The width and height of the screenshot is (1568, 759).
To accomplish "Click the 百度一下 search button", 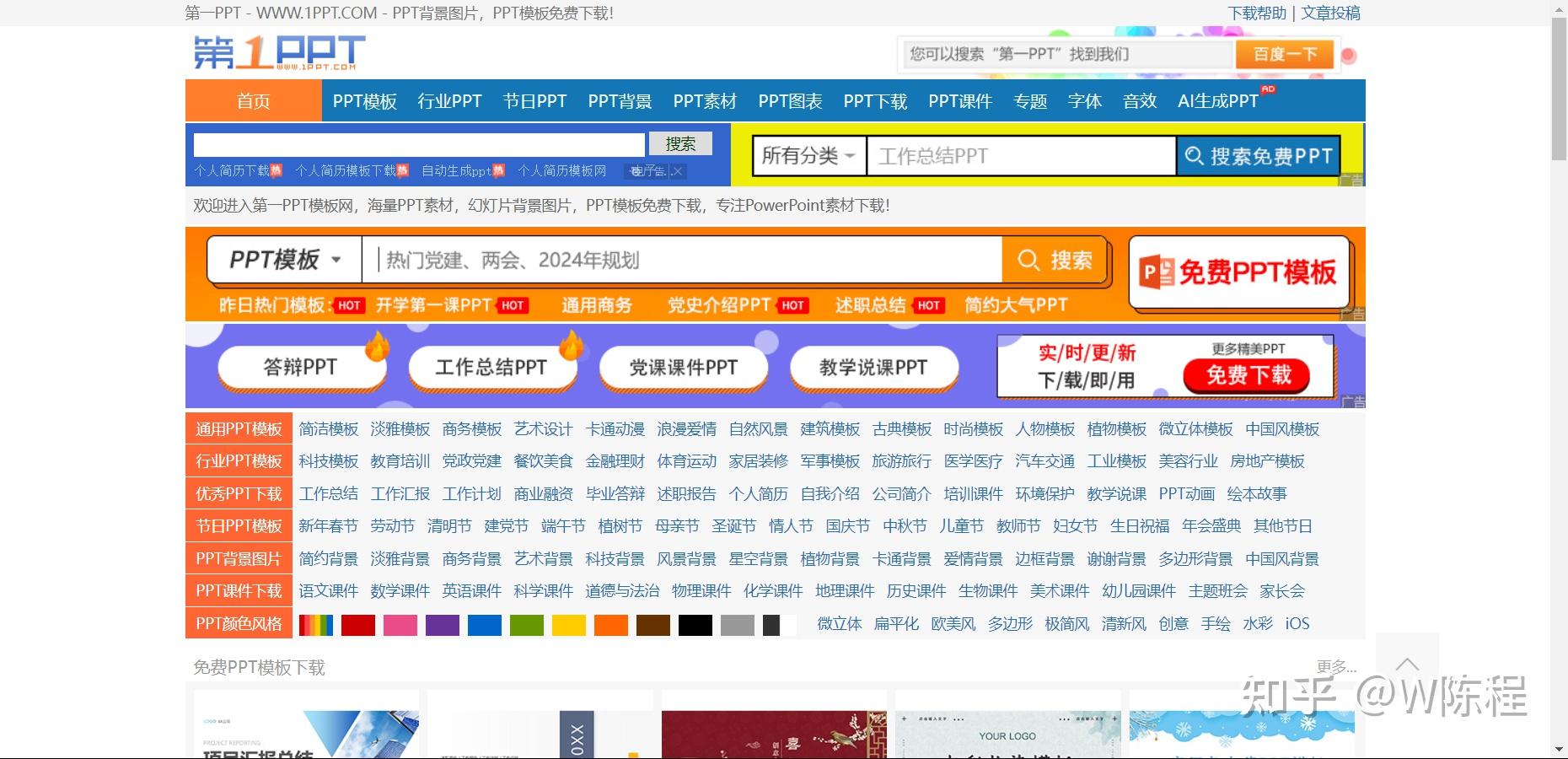I will pyautogui.click(x=1284, y=53).
